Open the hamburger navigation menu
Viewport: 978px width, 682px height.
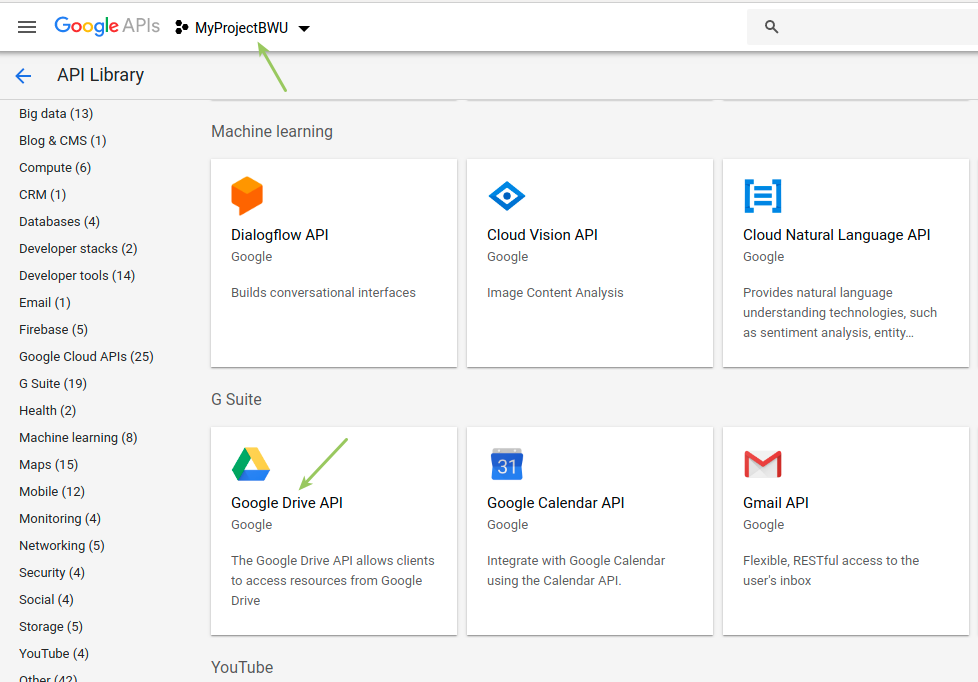[27, 27]
